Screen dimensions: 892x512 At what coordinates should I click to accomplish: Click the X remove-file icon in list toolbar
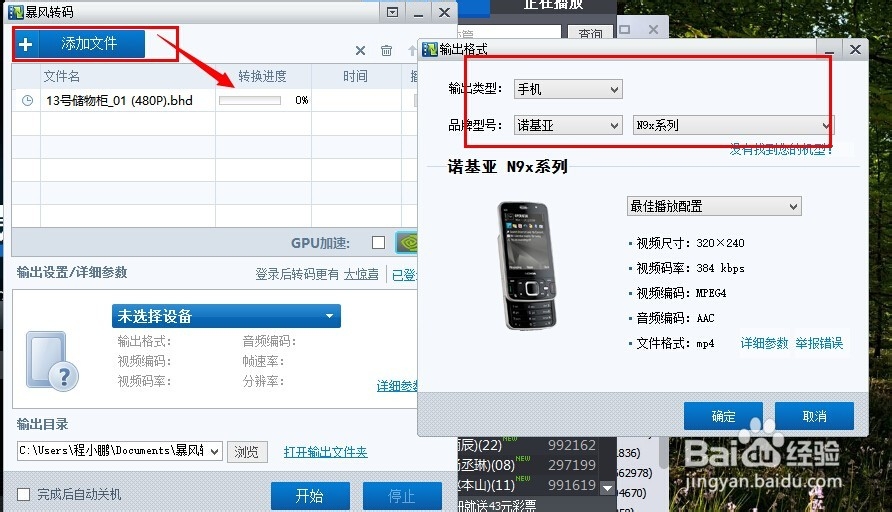pyautogui.click(x=360, y=51)
